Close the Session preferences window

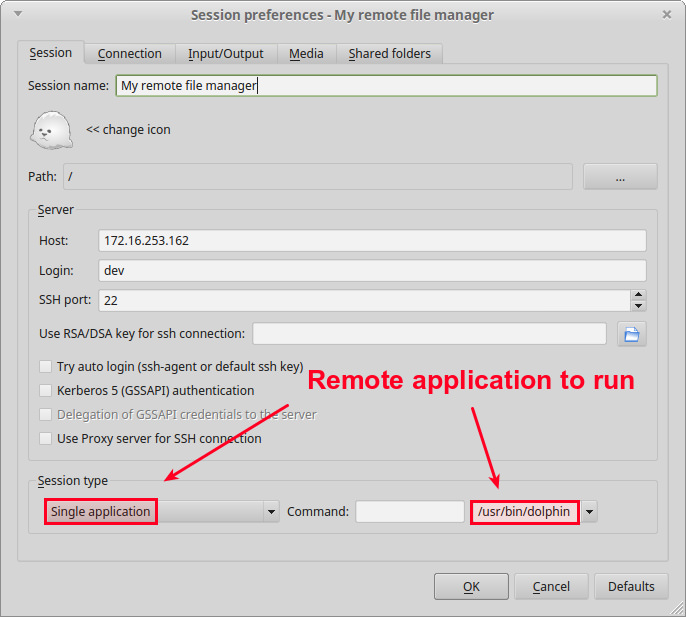click(666, 15)
